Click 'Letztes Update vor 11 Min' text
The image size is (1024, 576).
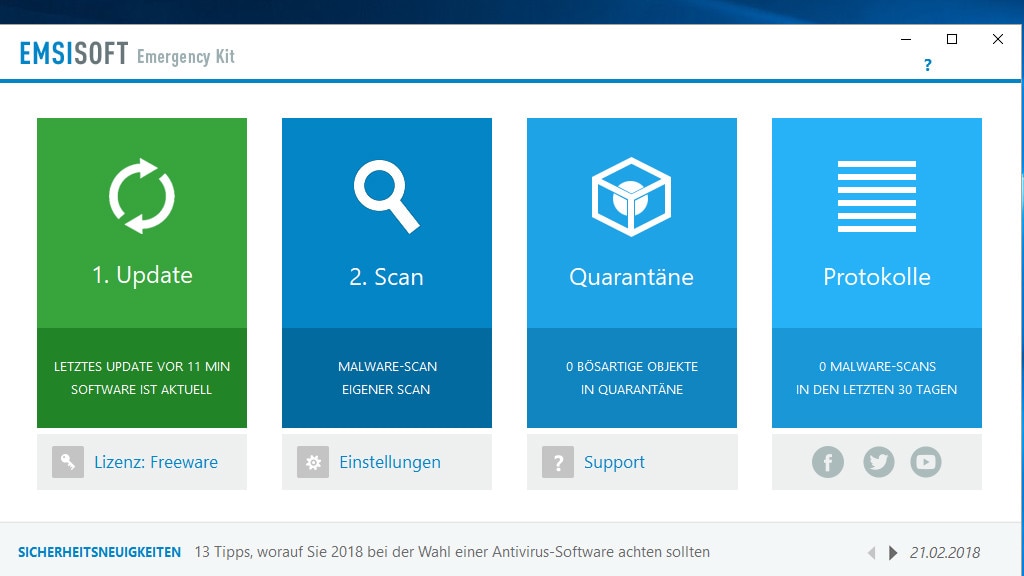(x=142, y=366)
